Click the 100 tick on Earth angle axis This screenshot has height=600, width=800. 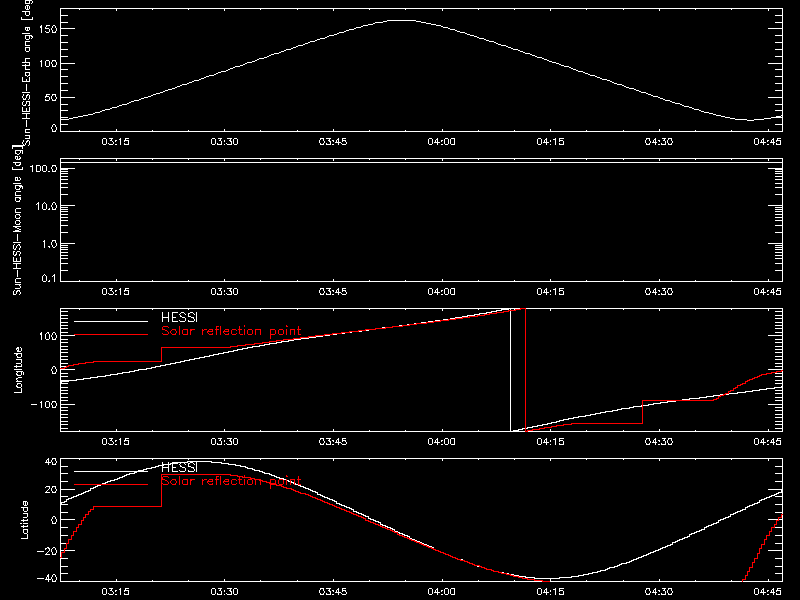47,63
